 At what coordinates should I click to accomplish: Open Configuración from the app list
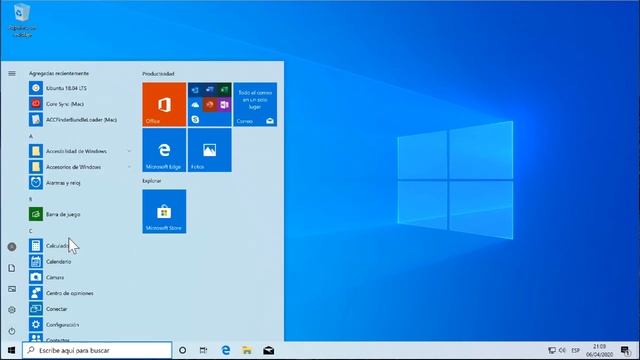[x=80, y=324]
